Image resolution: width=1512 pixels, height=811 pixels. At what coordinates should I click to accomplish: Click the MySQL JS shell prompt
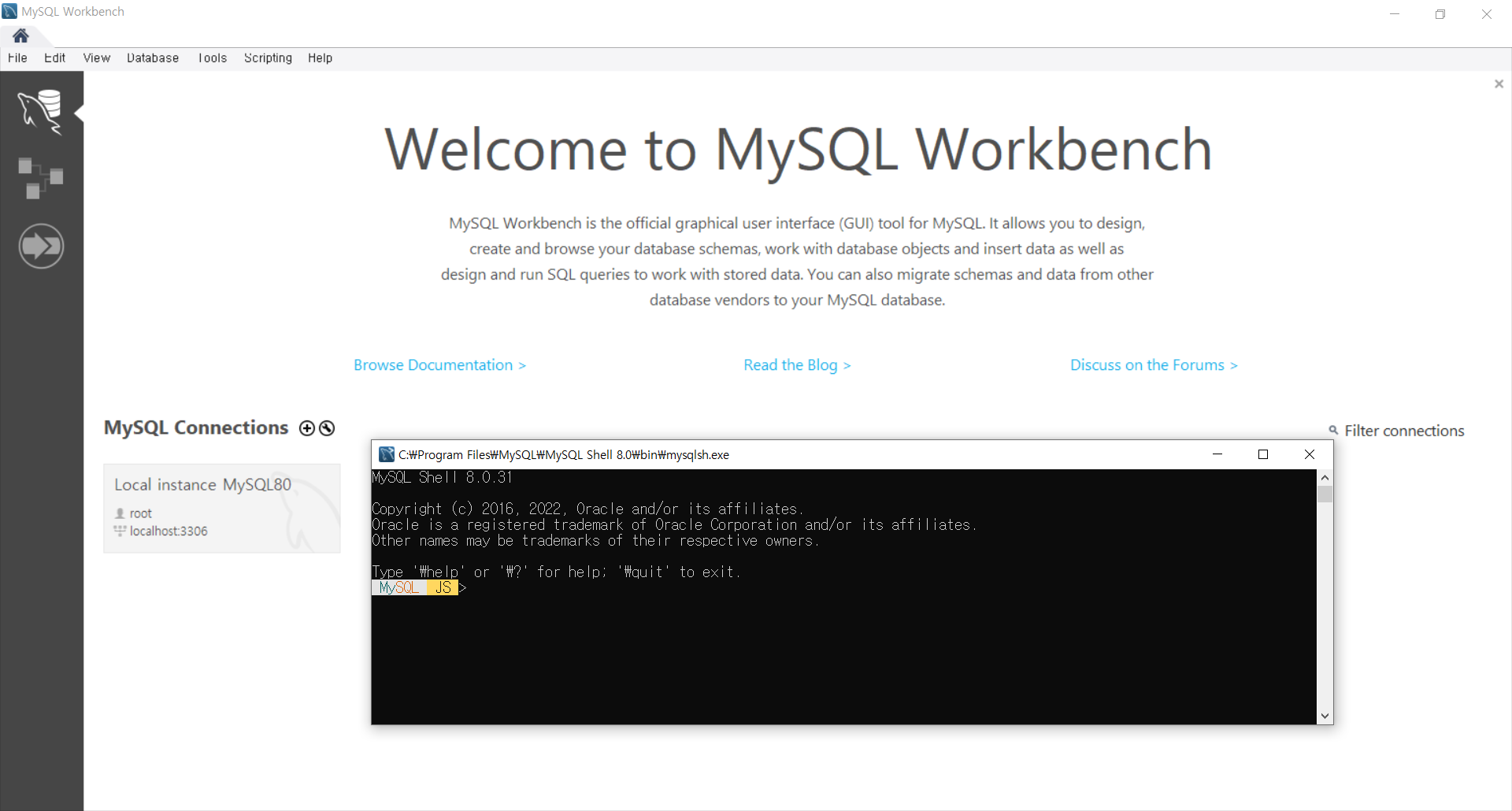tap(419, 588)
